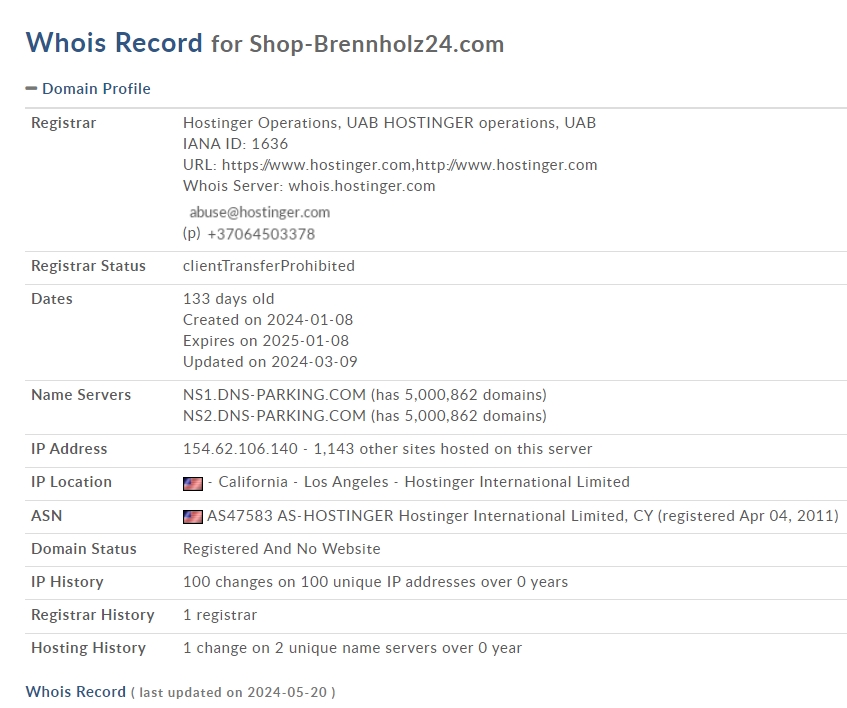The image size is (847, 708).
Task: Select 'Updated on 2024-03-09' date
Action: coord(270,362)
